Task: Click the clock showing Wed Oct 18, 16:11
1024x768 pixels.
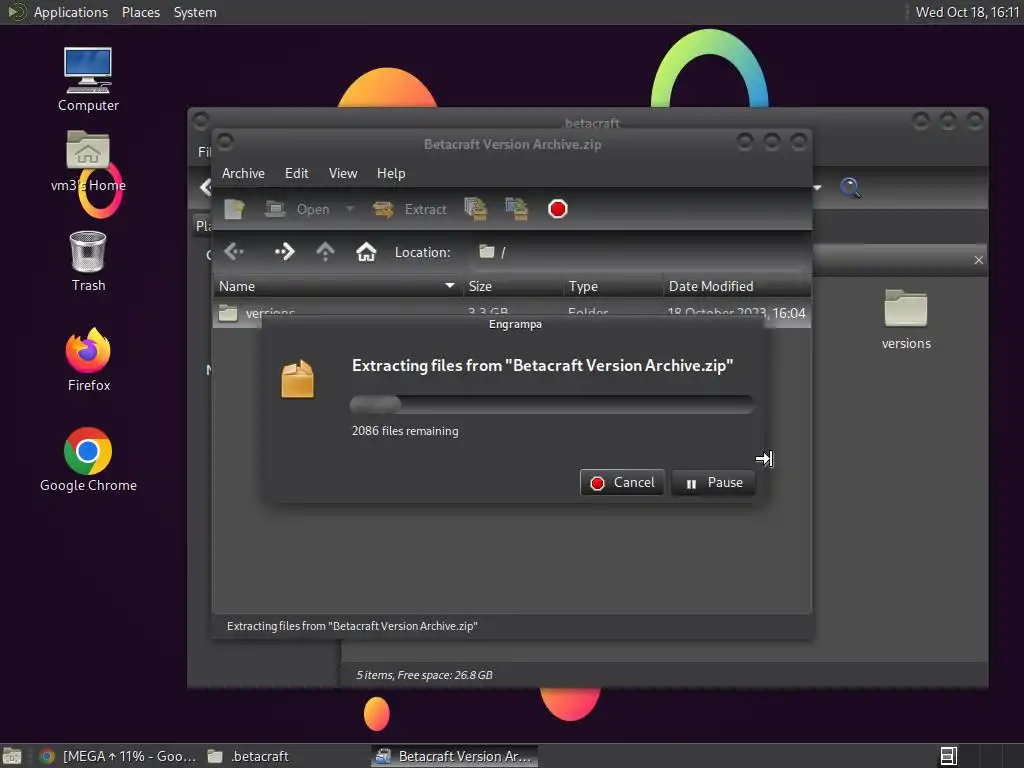Action: pyautogui.click(x=967, y=12)
